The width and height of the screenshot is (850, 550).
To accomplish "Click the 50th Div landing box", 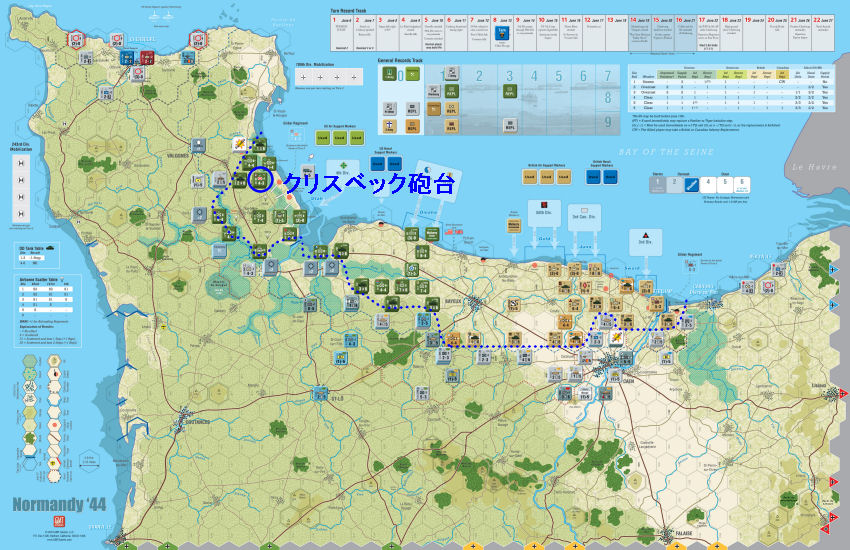I will point(544,212).
